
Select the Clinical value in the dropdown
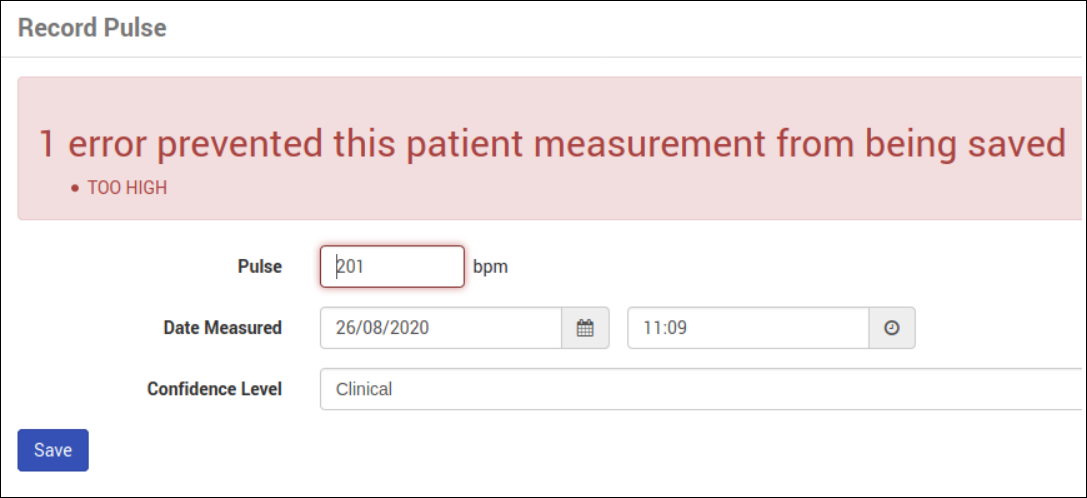click(364, 389)
